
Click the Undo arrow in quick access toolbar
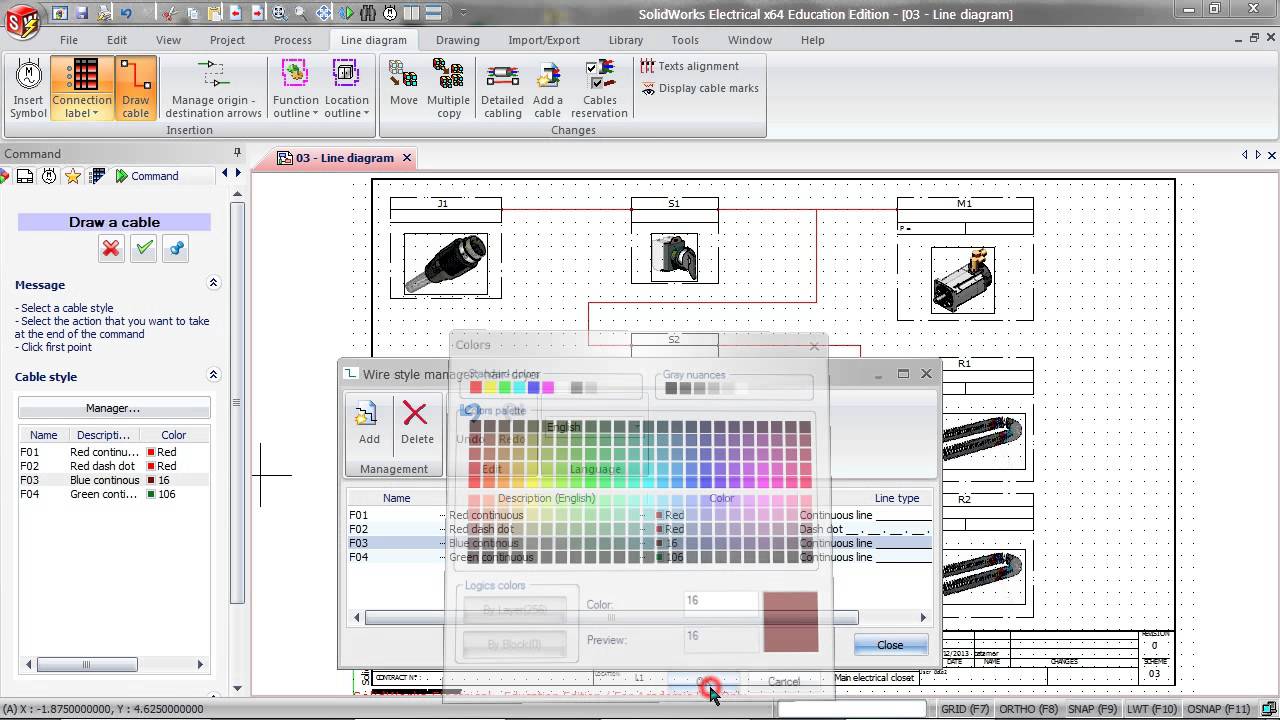tap(126, 13)
